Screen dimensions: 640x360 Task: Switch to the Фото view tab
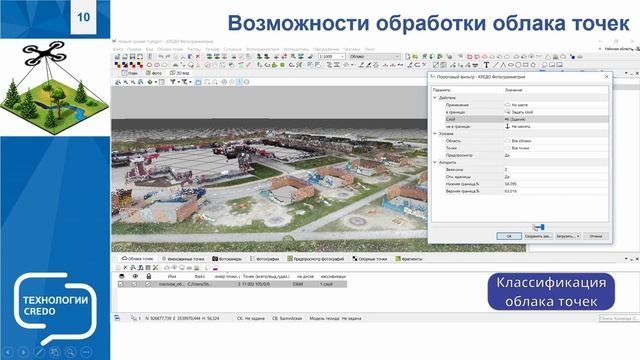pos(154,73)
